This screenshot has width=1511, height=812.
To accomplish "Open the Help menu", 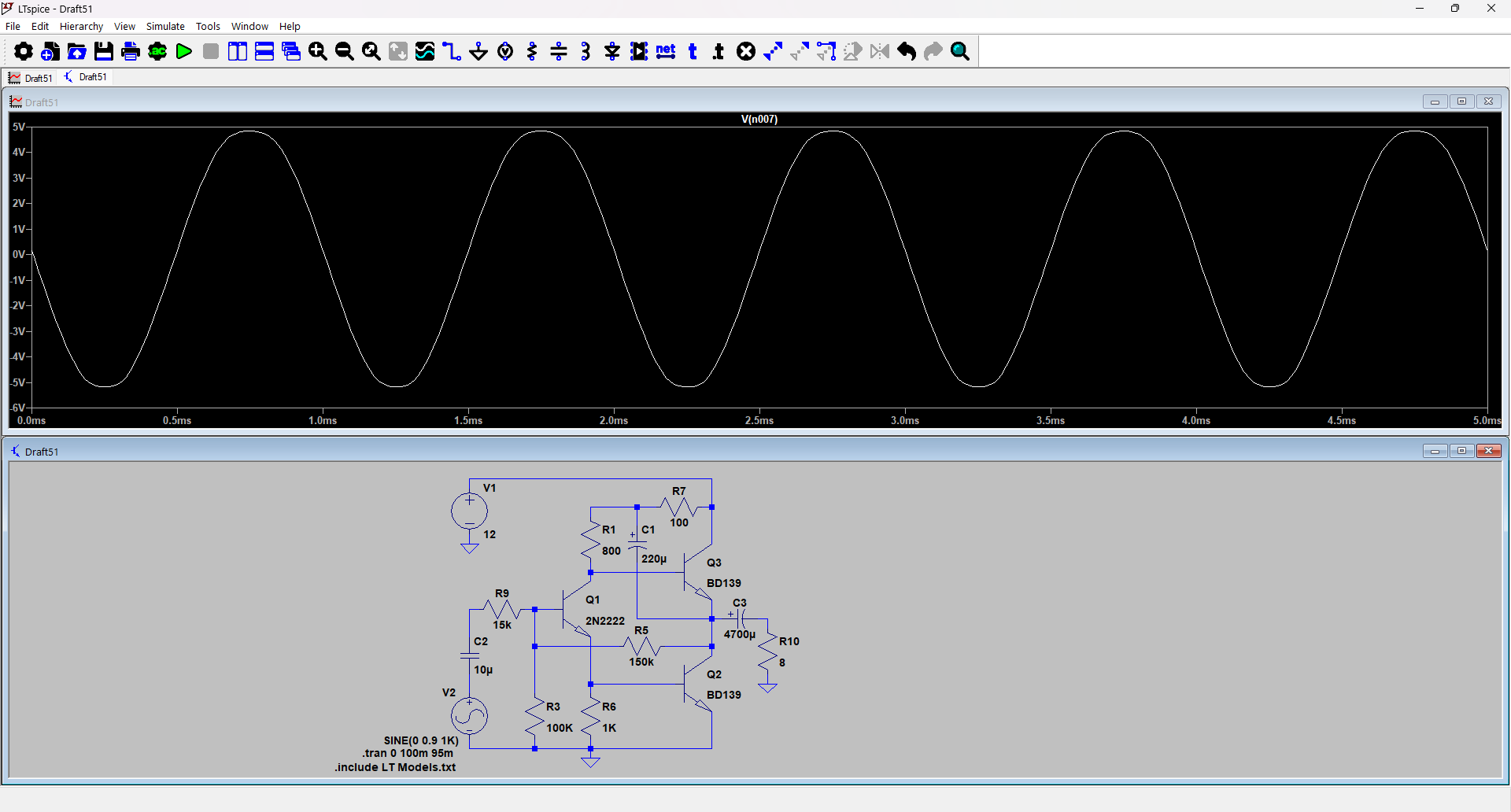I will [290, 26].
